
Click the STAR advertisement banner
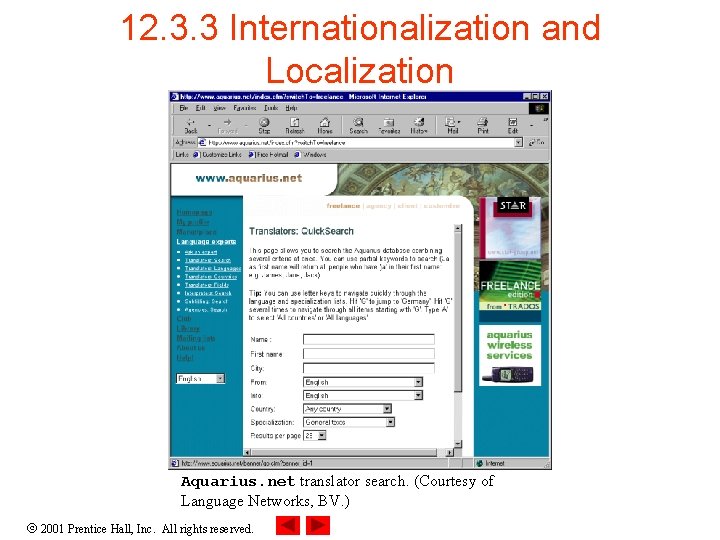(510, 228)
